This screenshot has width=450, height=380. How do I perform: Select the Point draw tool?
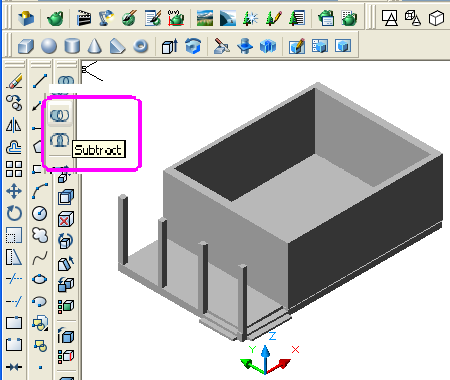click(40, 367)
